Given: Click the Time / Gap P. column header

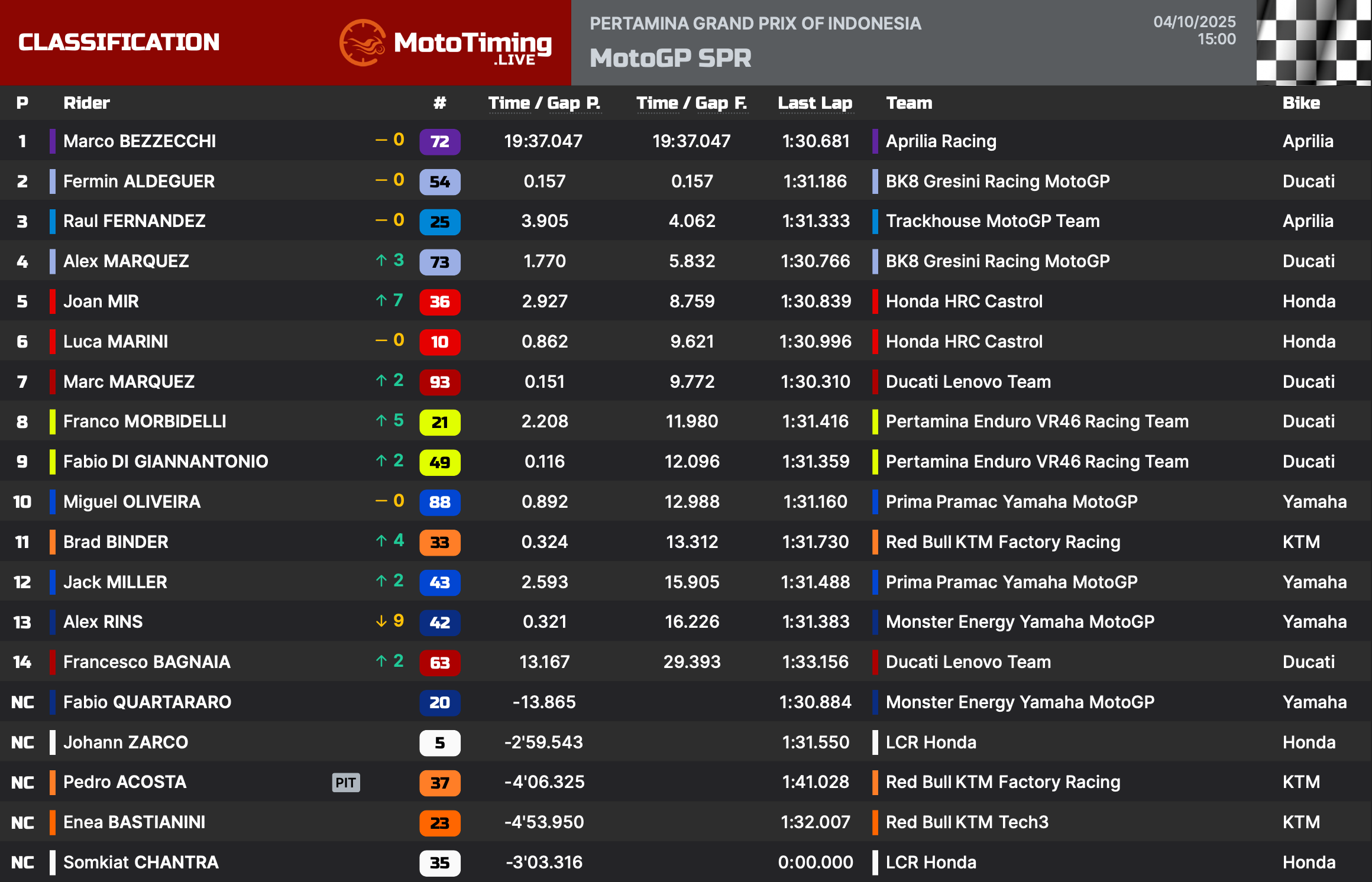Looking at the screenshot, I should [x=544, y=103].
